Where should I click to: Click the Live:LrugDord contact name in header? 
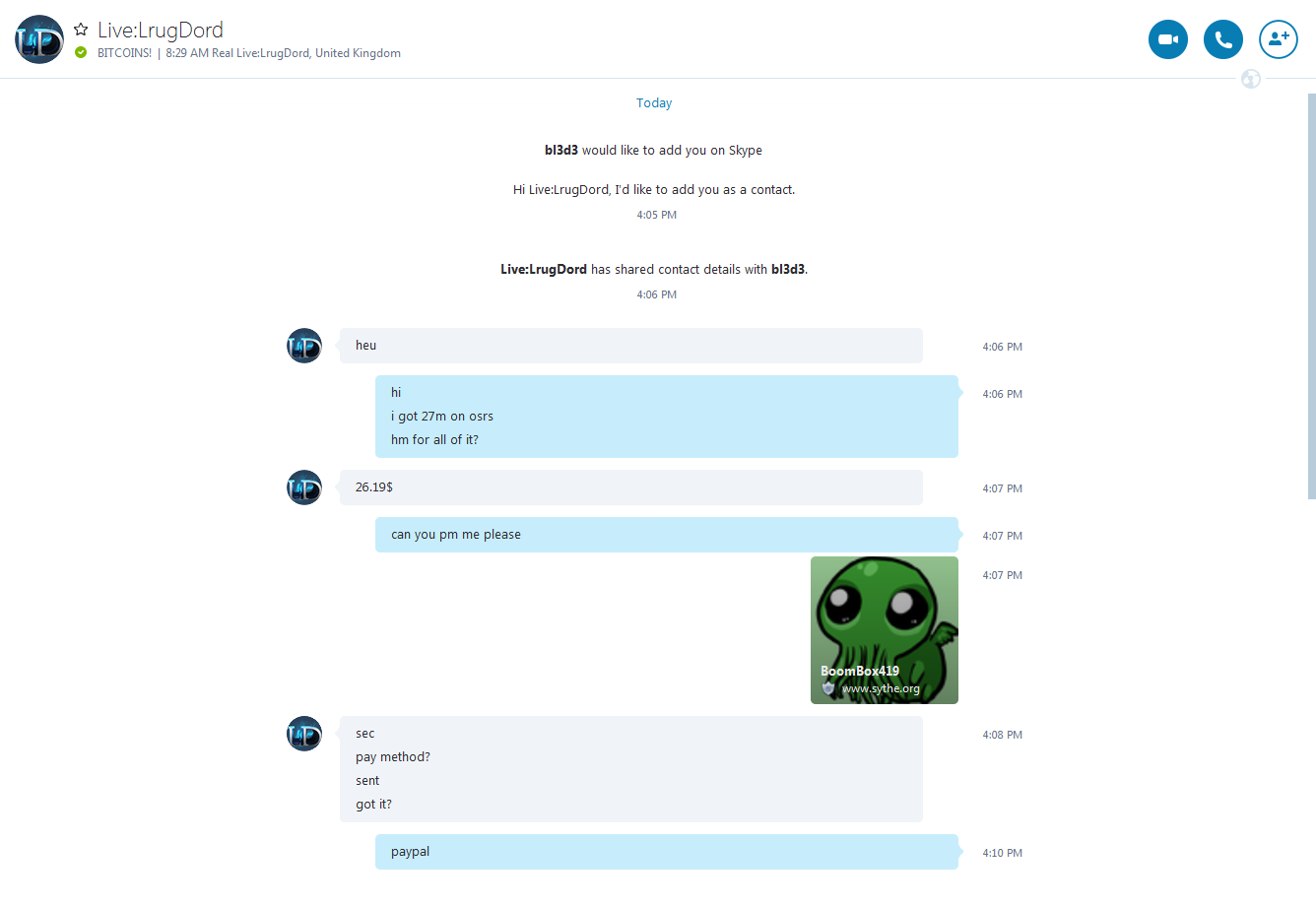pos(161,30)
